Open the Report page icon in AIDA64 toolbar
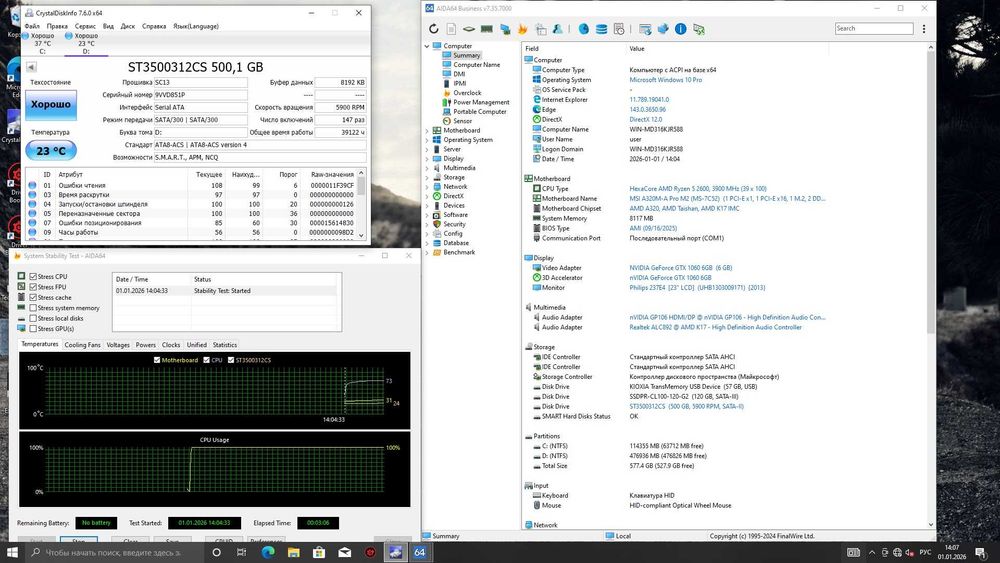1000x563 pixels. [x=451, y=29]
